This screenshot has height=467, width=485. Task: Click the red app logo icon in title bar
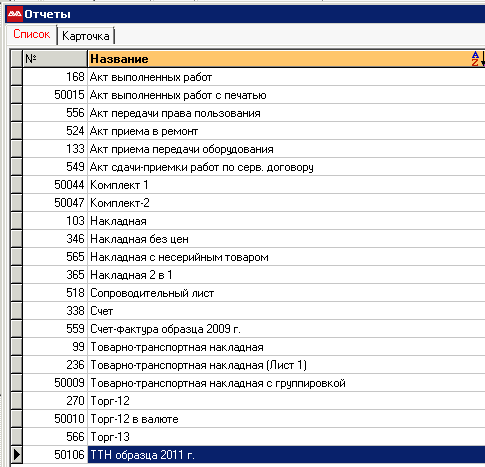coord(15,14)
